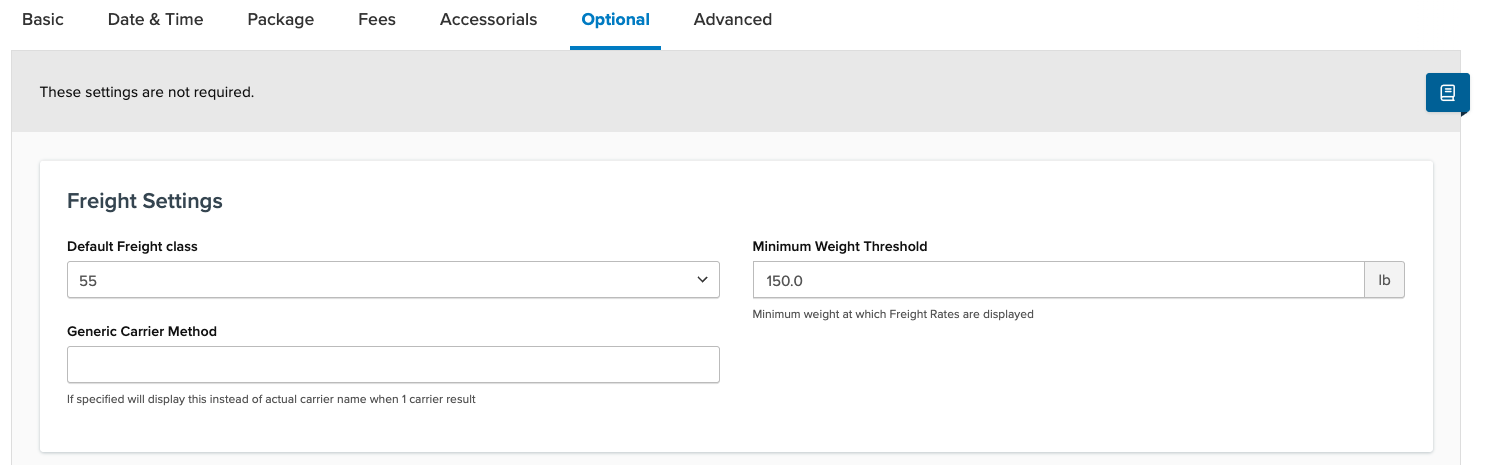Click the lb unit addon
This screenshot has height=465, width=1485.
coord(1384,280)
